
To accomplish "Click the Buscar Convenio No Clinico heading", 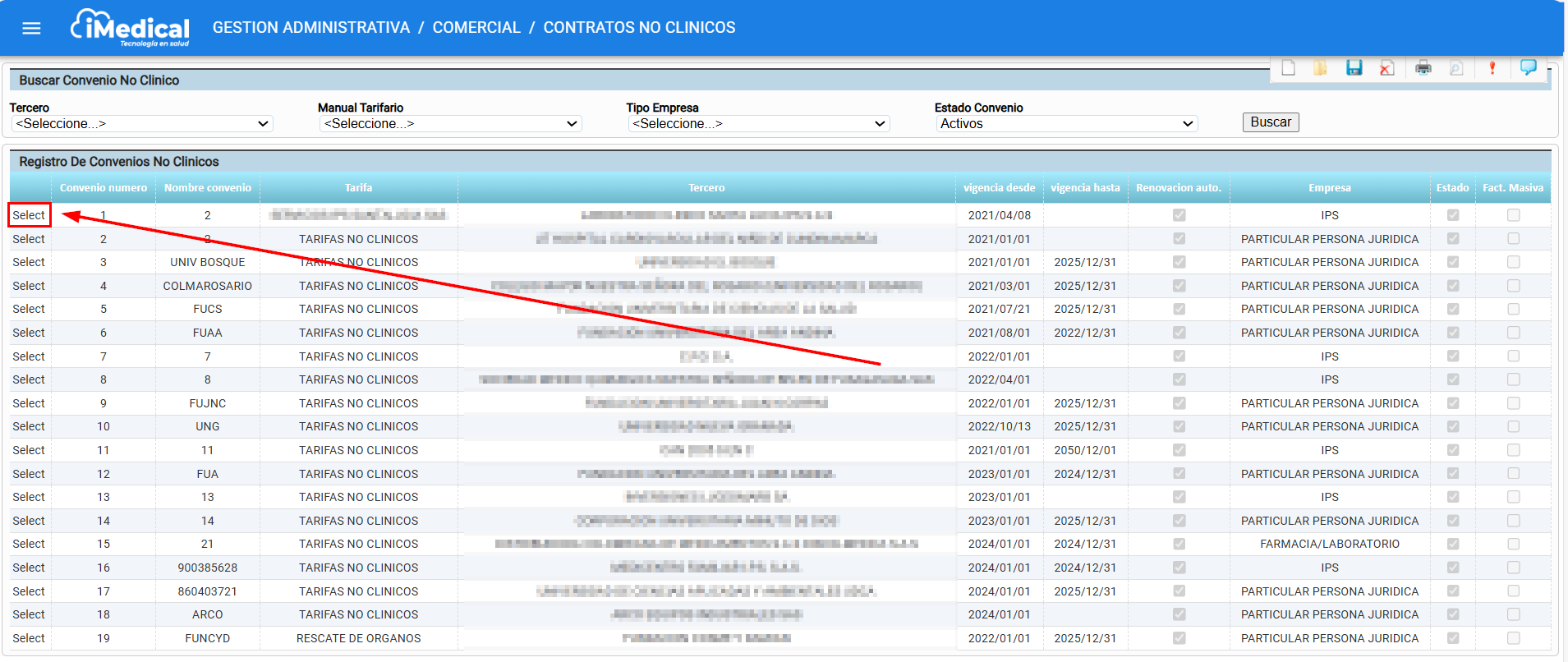I will click(x=99, y=80).
